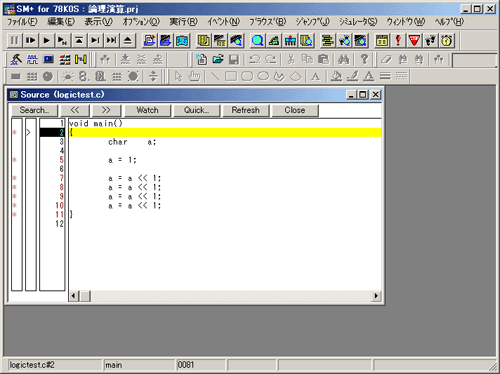Pick the fill color bucket tool

[336, 76]
